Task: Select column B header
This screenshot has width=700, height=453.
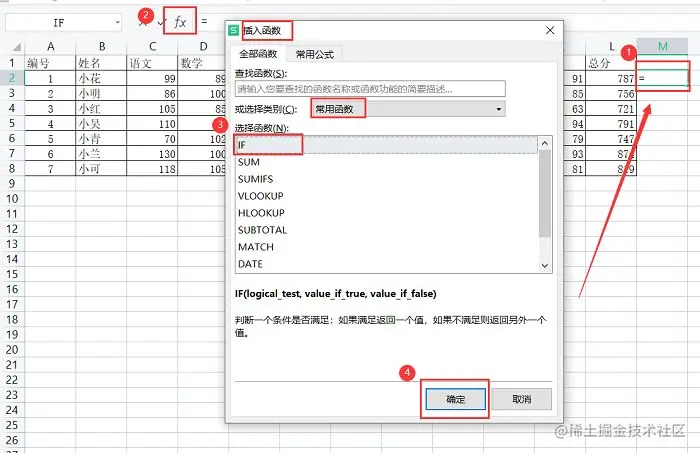Action: tap(101, 46)
